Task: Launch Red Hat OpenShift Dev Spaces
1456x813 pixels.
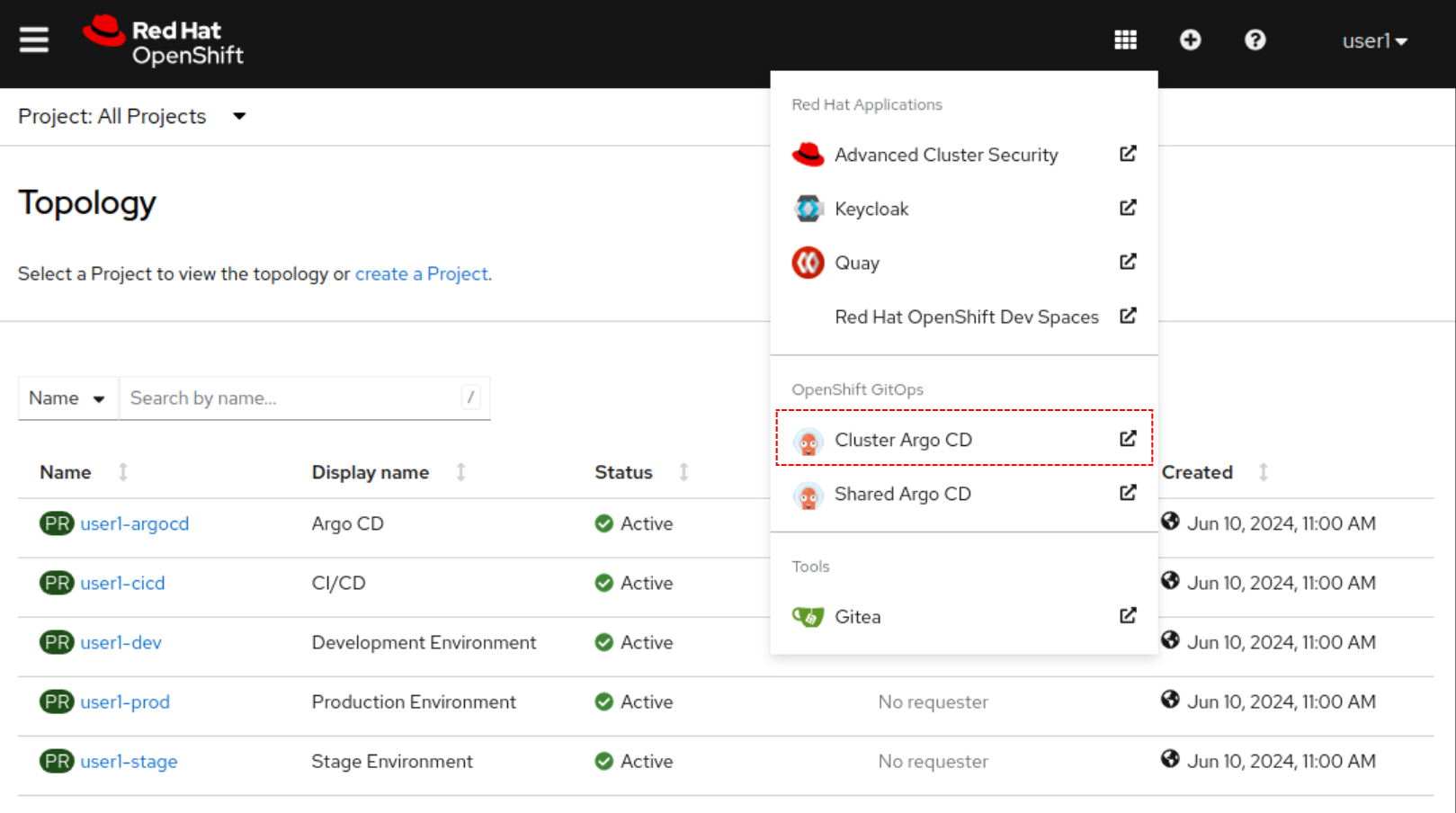Action: tap(964, 317)
